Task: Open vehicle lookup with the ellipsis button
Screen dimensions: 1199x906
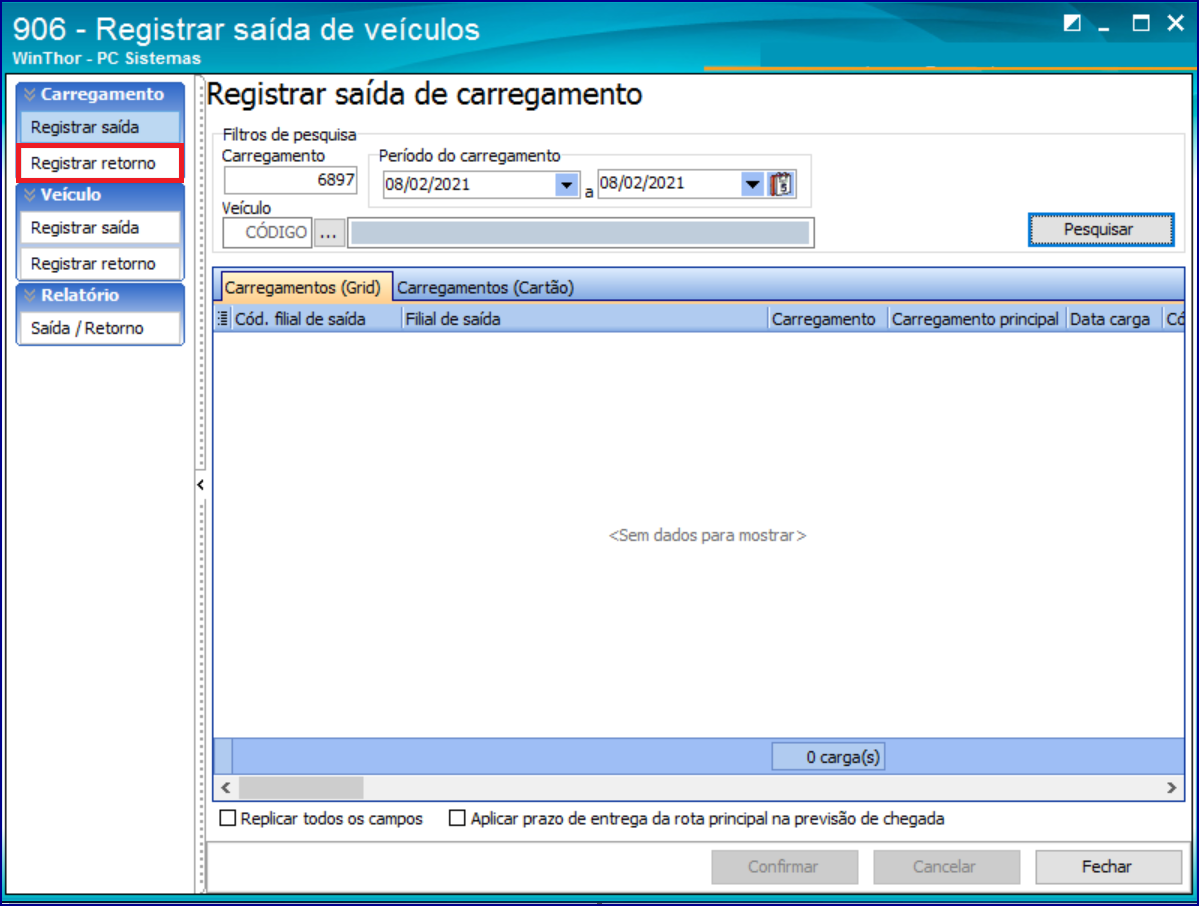Action: [x=328, y=233]
